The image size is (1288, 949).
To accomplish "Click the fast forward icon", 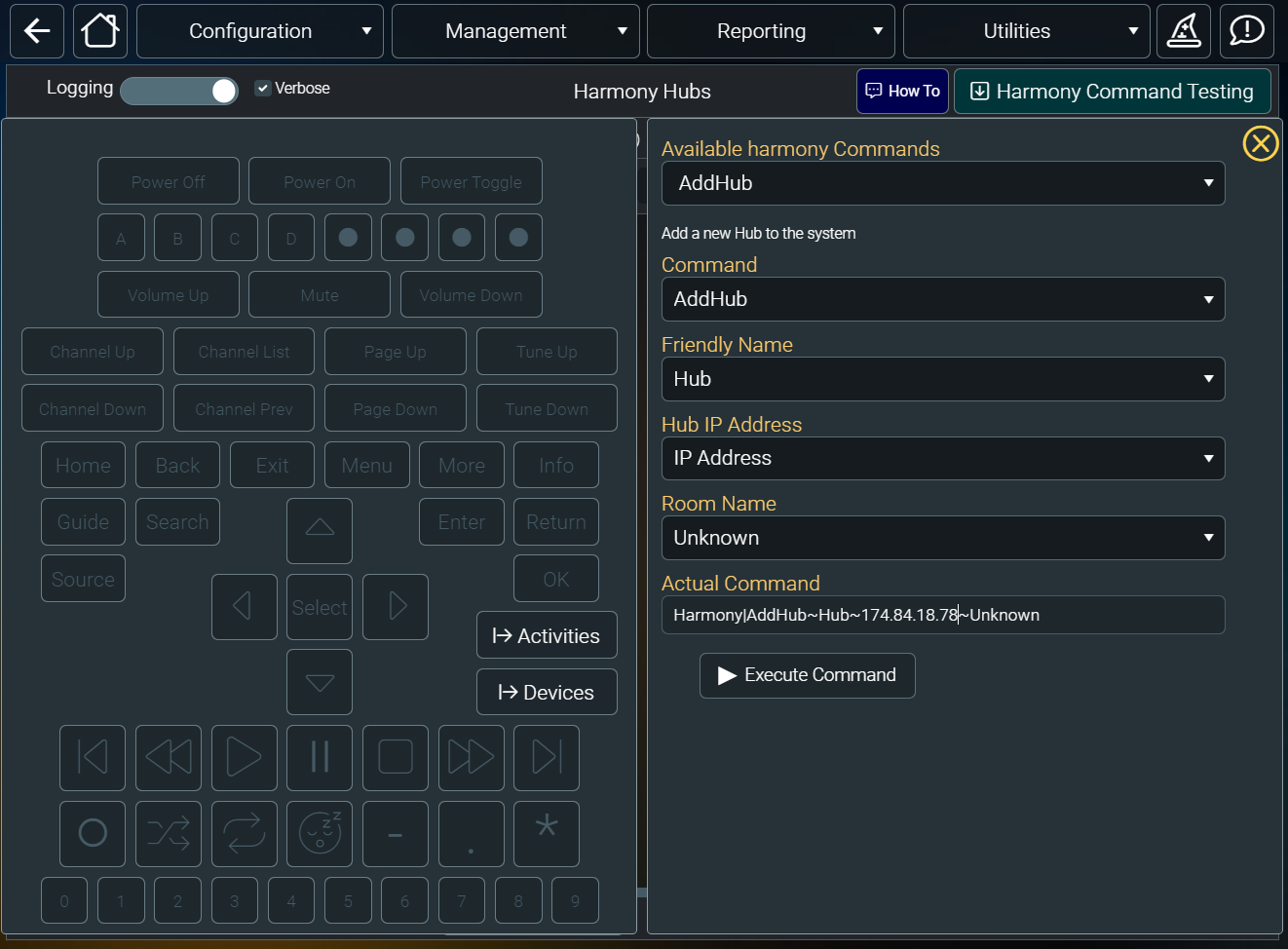I will [472, 758].
